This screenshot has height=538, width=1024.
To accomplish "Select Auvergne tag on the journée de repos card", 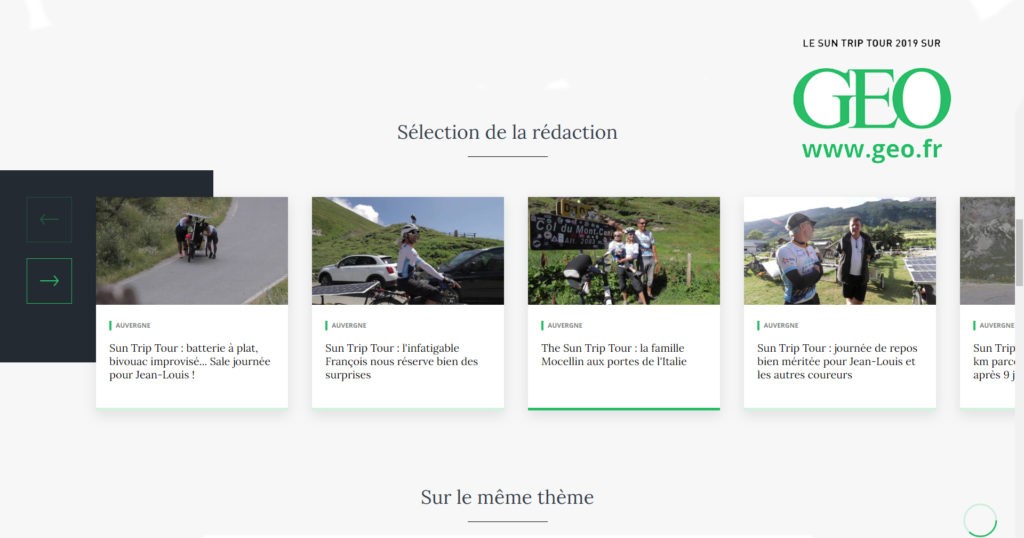I will pyautogui.click(x=781, y=325).
